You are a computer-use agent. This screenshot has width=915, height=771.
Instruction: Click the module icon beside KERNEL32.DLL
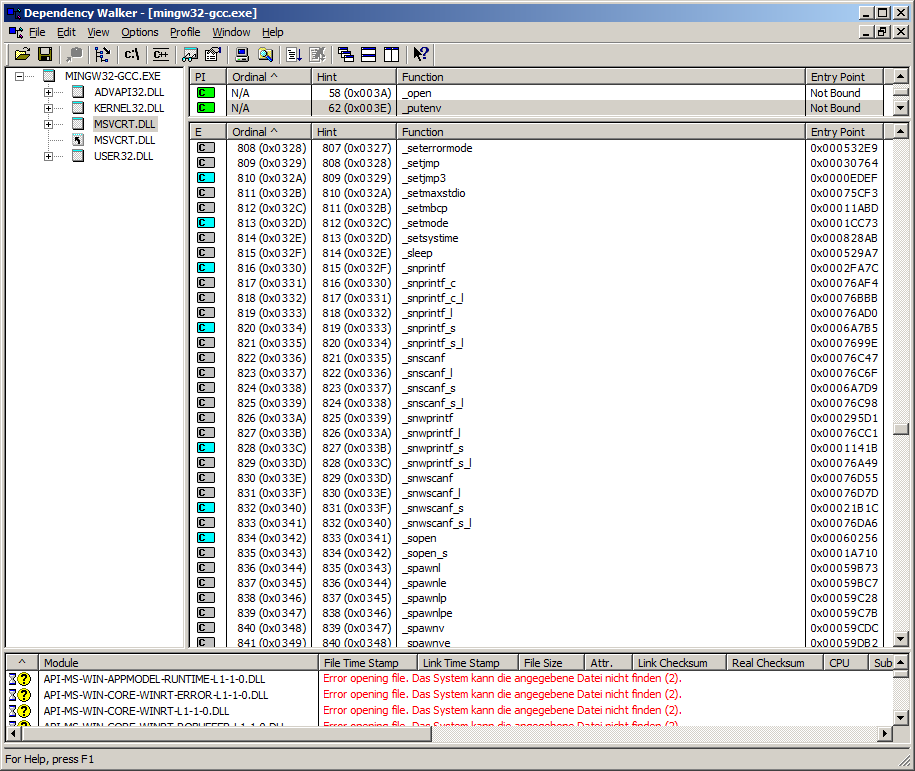click(x=78, y=108)
